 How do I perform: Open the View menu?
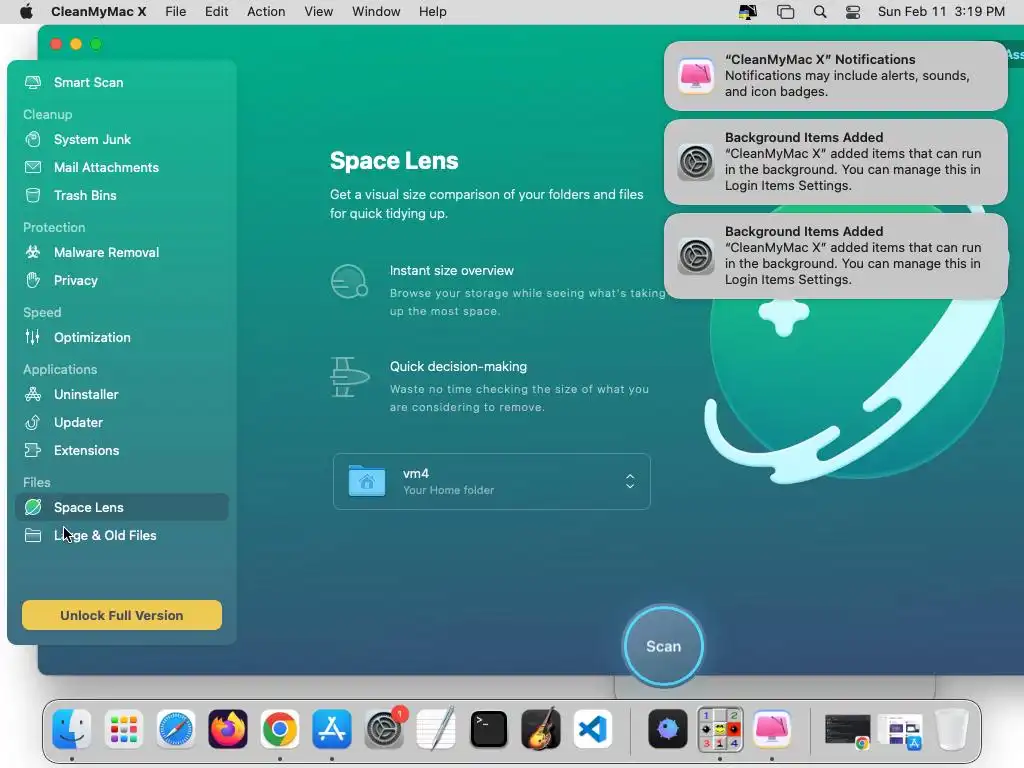319,12
